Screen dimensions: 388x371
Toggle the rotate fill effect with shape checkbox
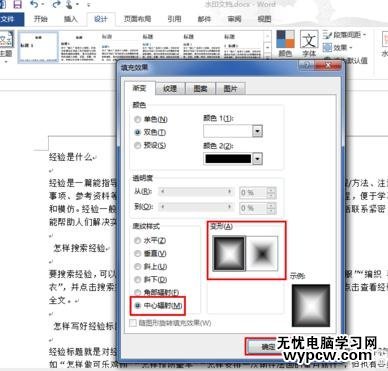(133, 323)
